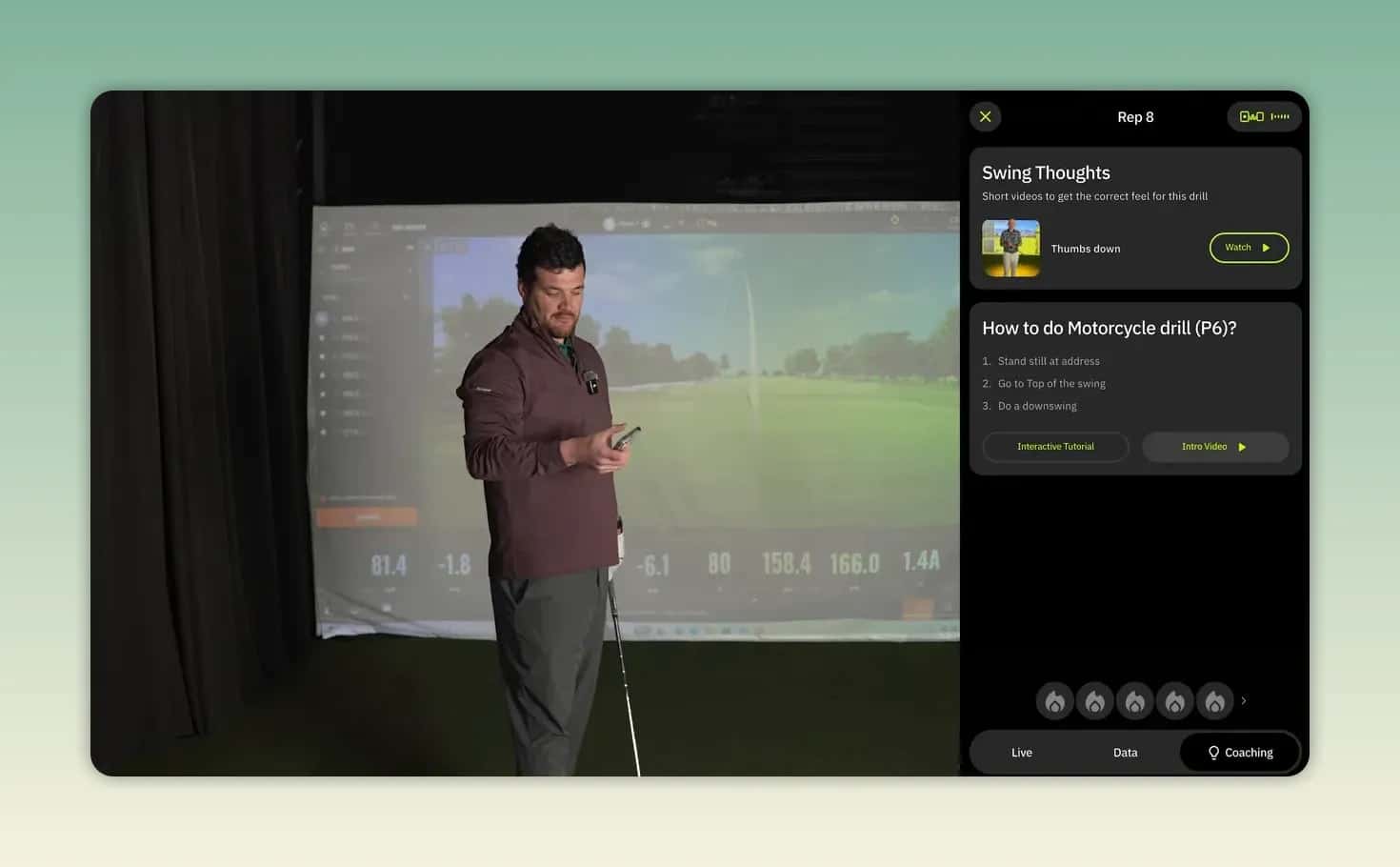
Task: Play the Intro Video
Action: [1215, 447]
